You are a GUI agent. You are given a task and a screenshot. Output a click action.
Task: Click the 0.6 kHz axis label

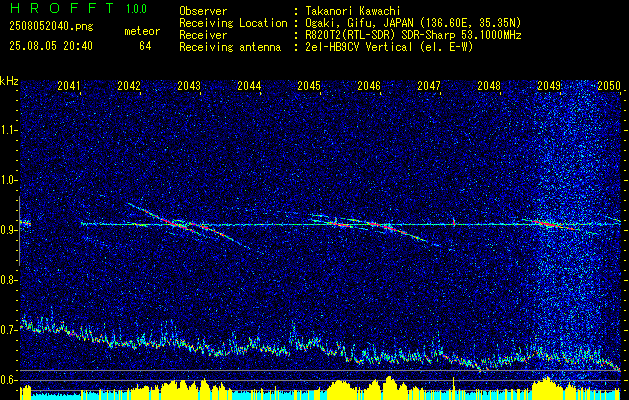8,380
